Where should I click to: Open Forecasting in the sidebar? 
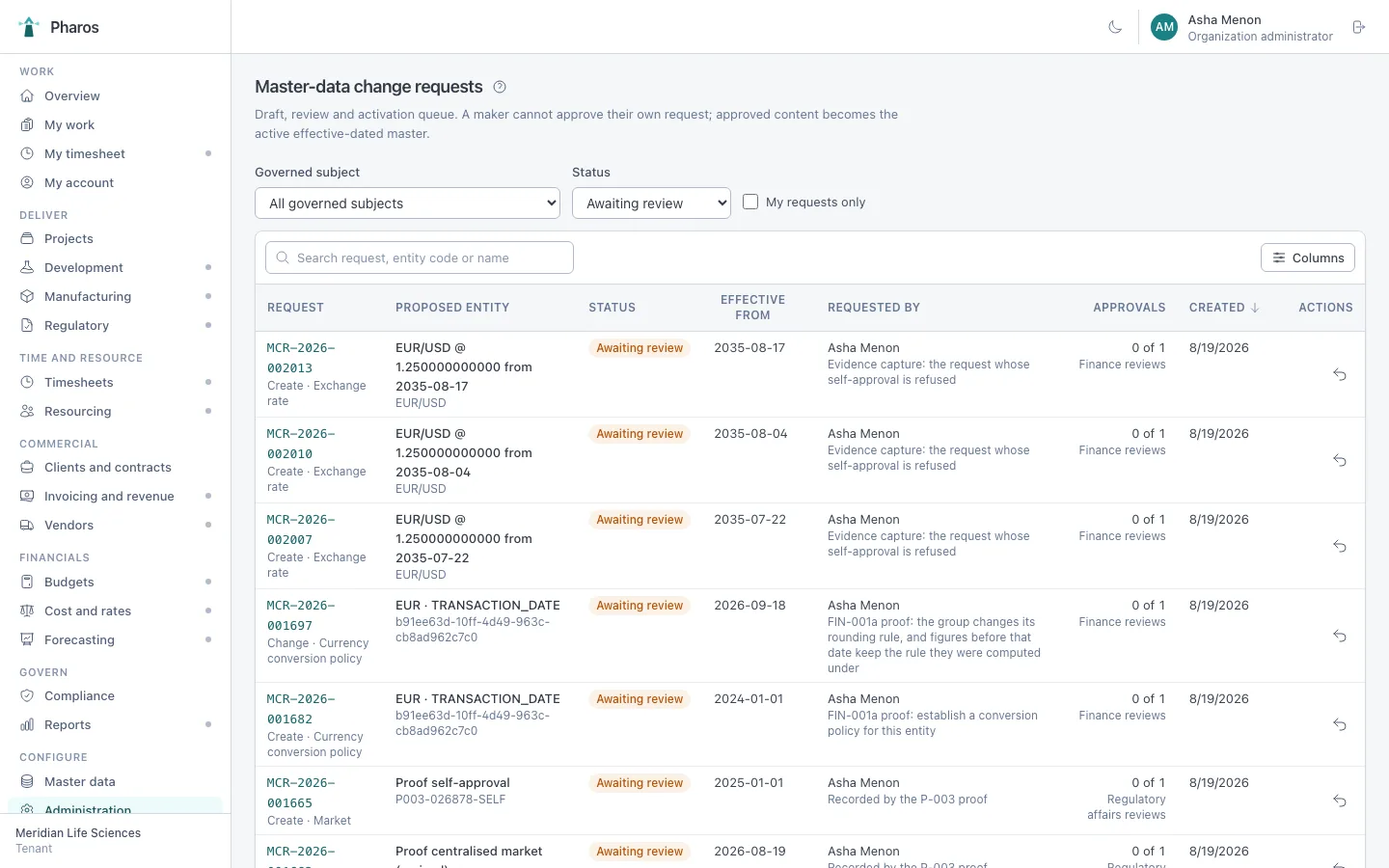coord(116,639)
